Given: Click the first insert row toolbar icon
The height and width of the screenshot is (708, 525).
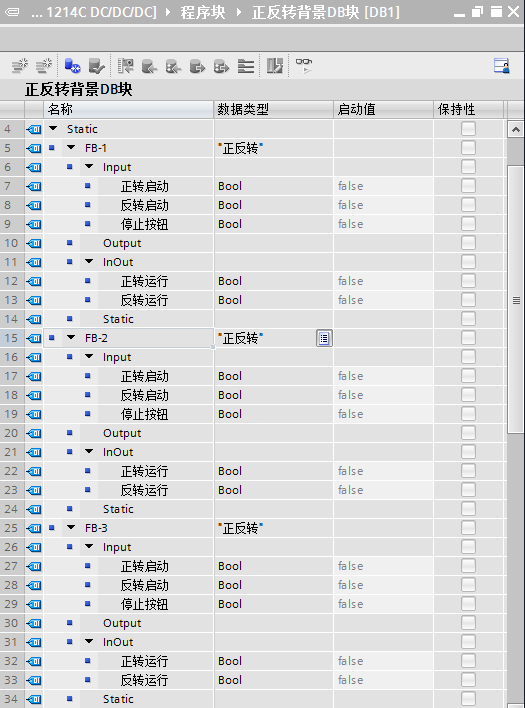Looking at the screenshot, I should (19, 66).
